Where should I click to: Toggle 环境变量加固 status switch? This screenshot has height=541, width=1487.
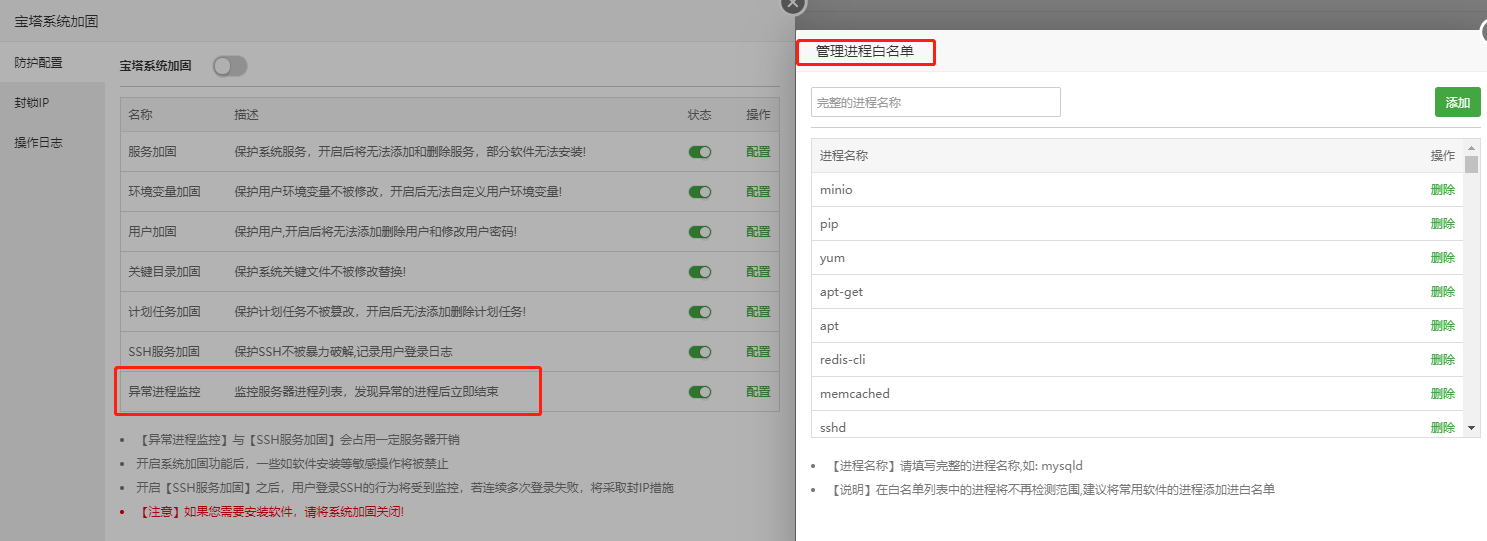click(x=700, y=192)
